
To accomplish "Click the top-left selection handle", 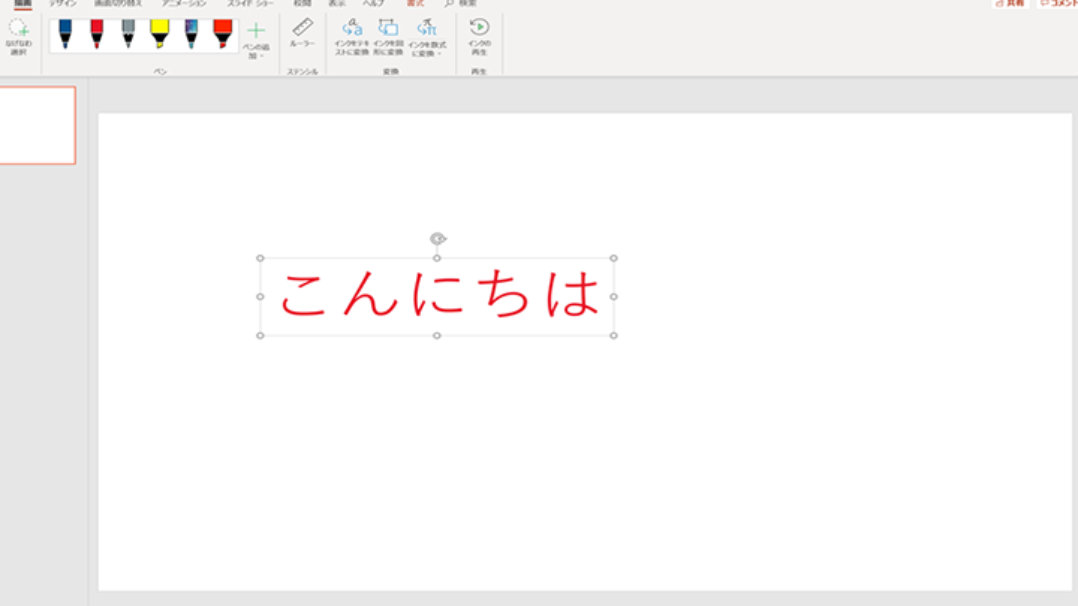I will pos(260,258).
